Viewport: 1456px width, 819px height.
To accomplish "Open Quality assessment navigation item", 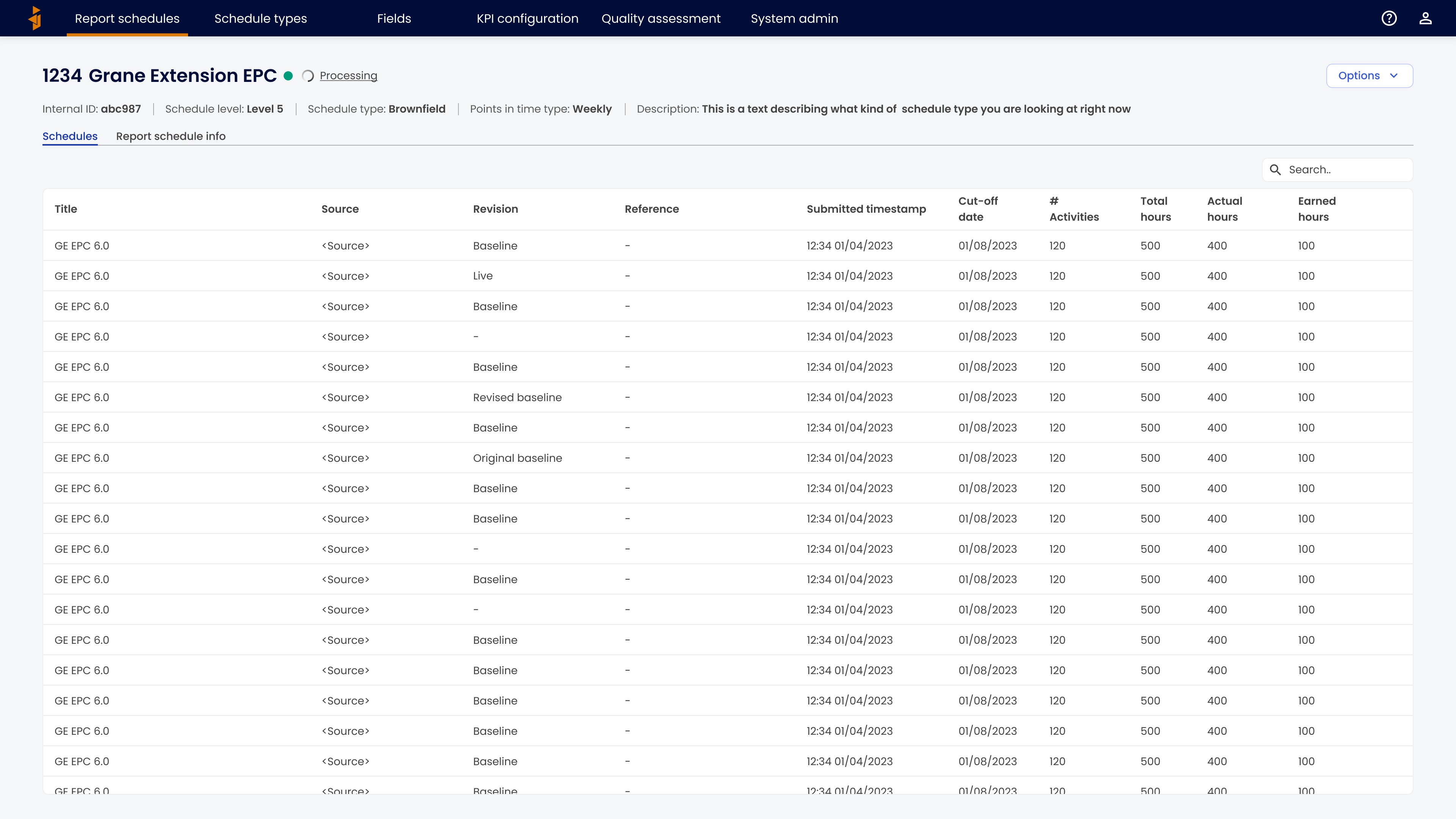I will (661, 18).
